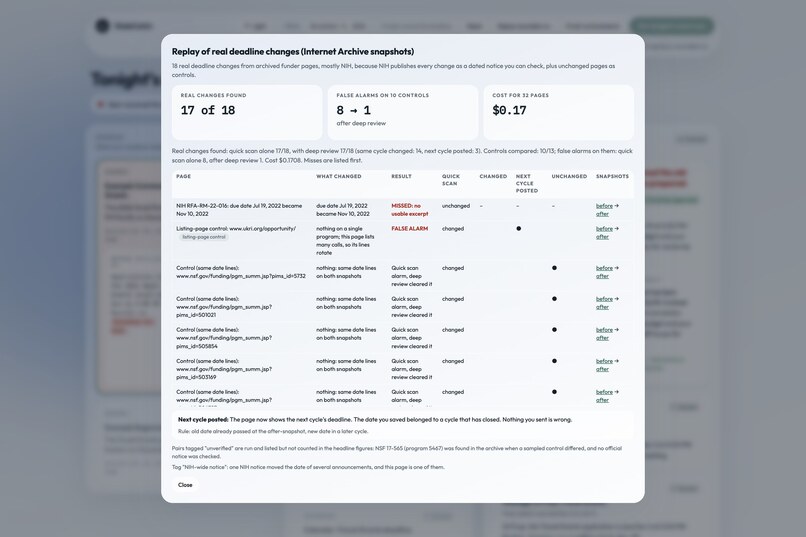The image size is (806, 537).
Task: Click "Quick scan alarm, deep review cleared it" in pims_id=5732 row
Action: coord(412,276)
